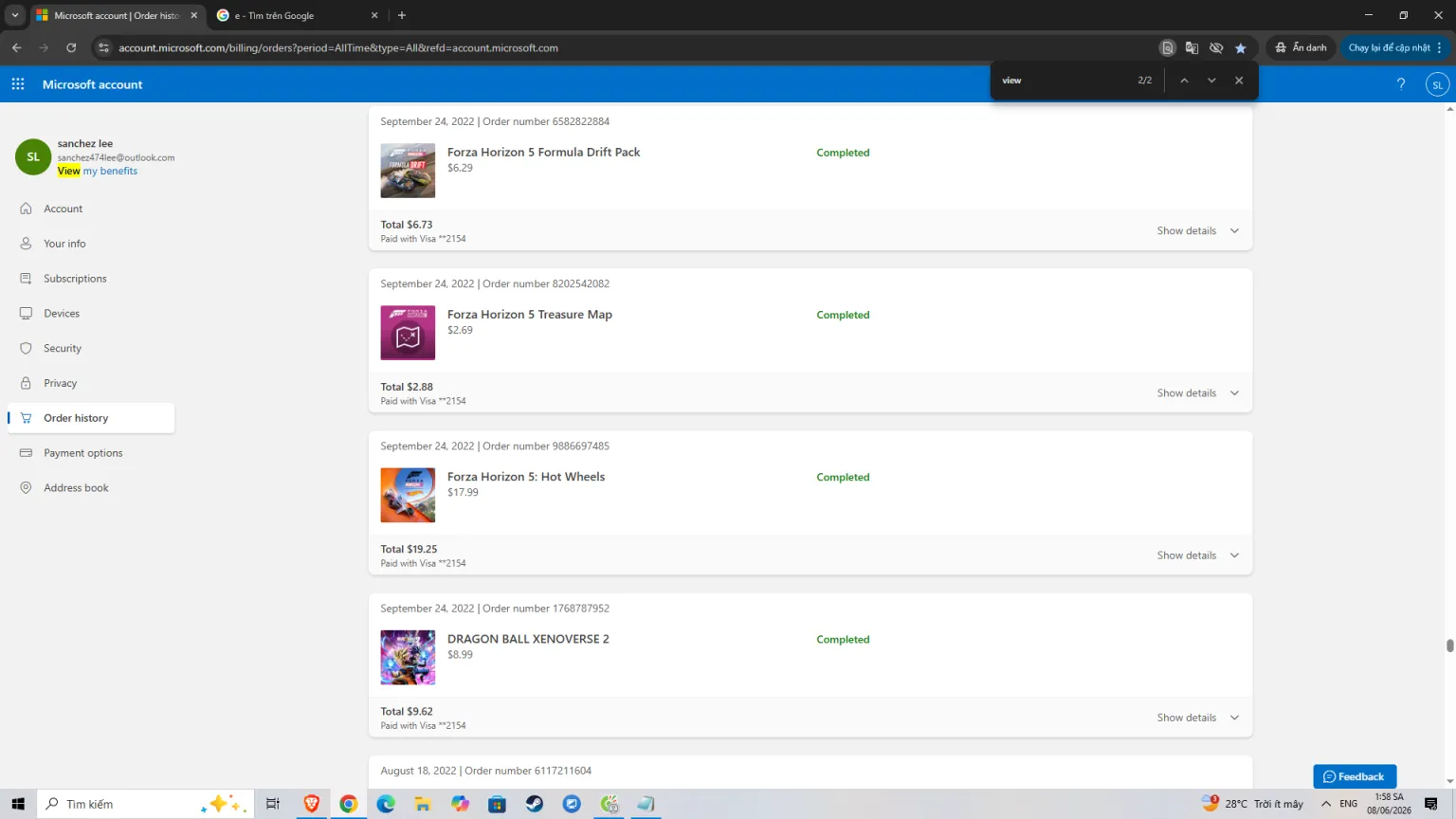Image resolution: width=1456 pixels, height=819 pixels.
Task: Open the SL account avatar in the header
Action: pos(1437,84)
